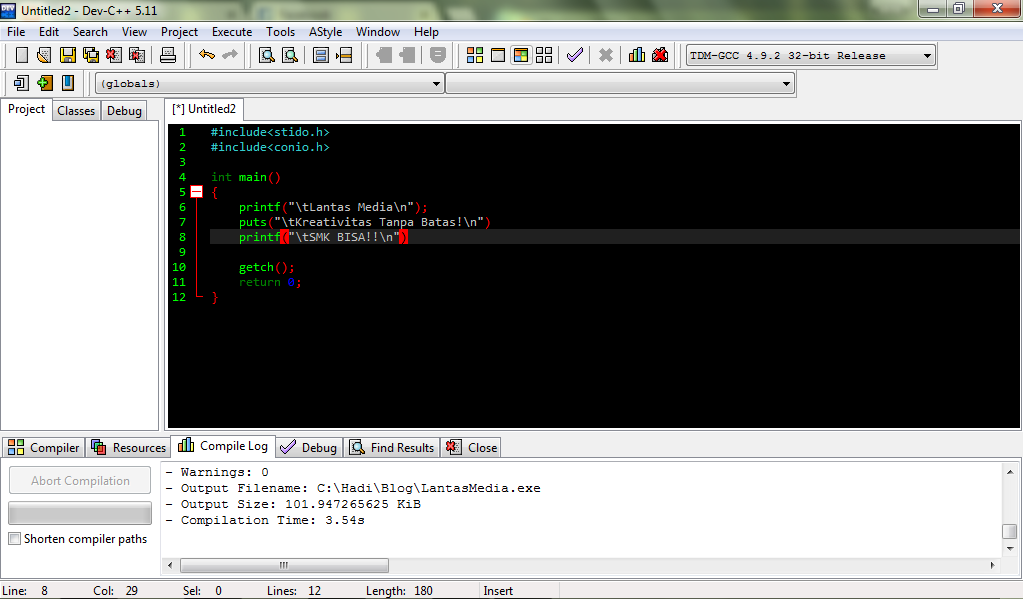Viewport: 1023px width, 599px height.
Task: Enable the Shorten compiler paths checkbox
Action: coord(15,538)
